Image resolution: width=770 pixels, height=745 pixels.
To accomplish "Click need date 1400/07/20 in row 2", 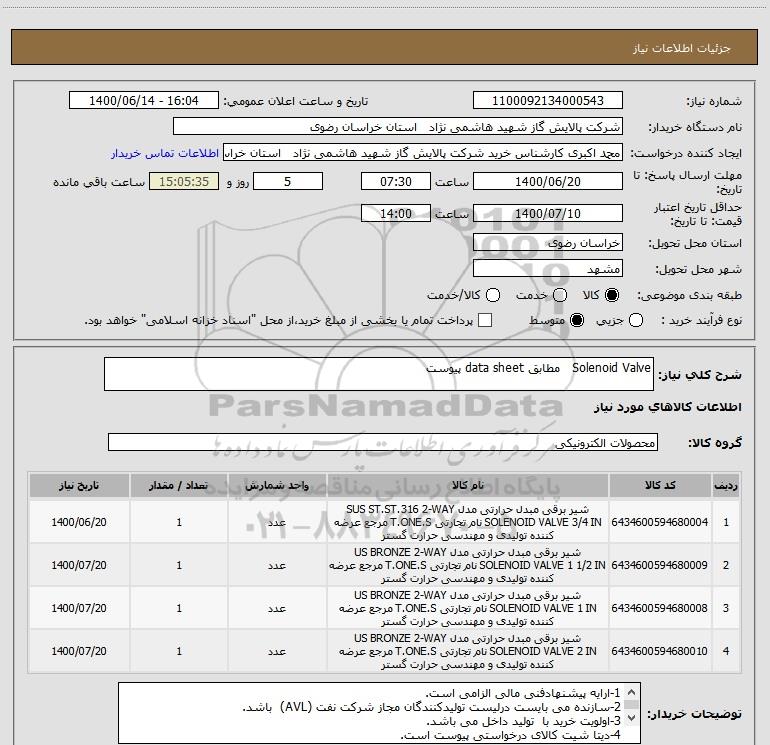I will coord(79,565).
